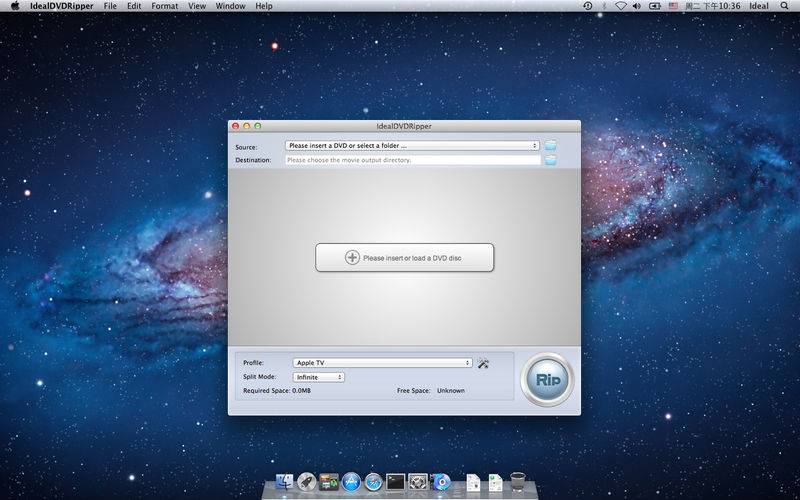Open the View menu
Image resolution: width=800 pixels, height=500 pixels.
(x=197, y=6)
